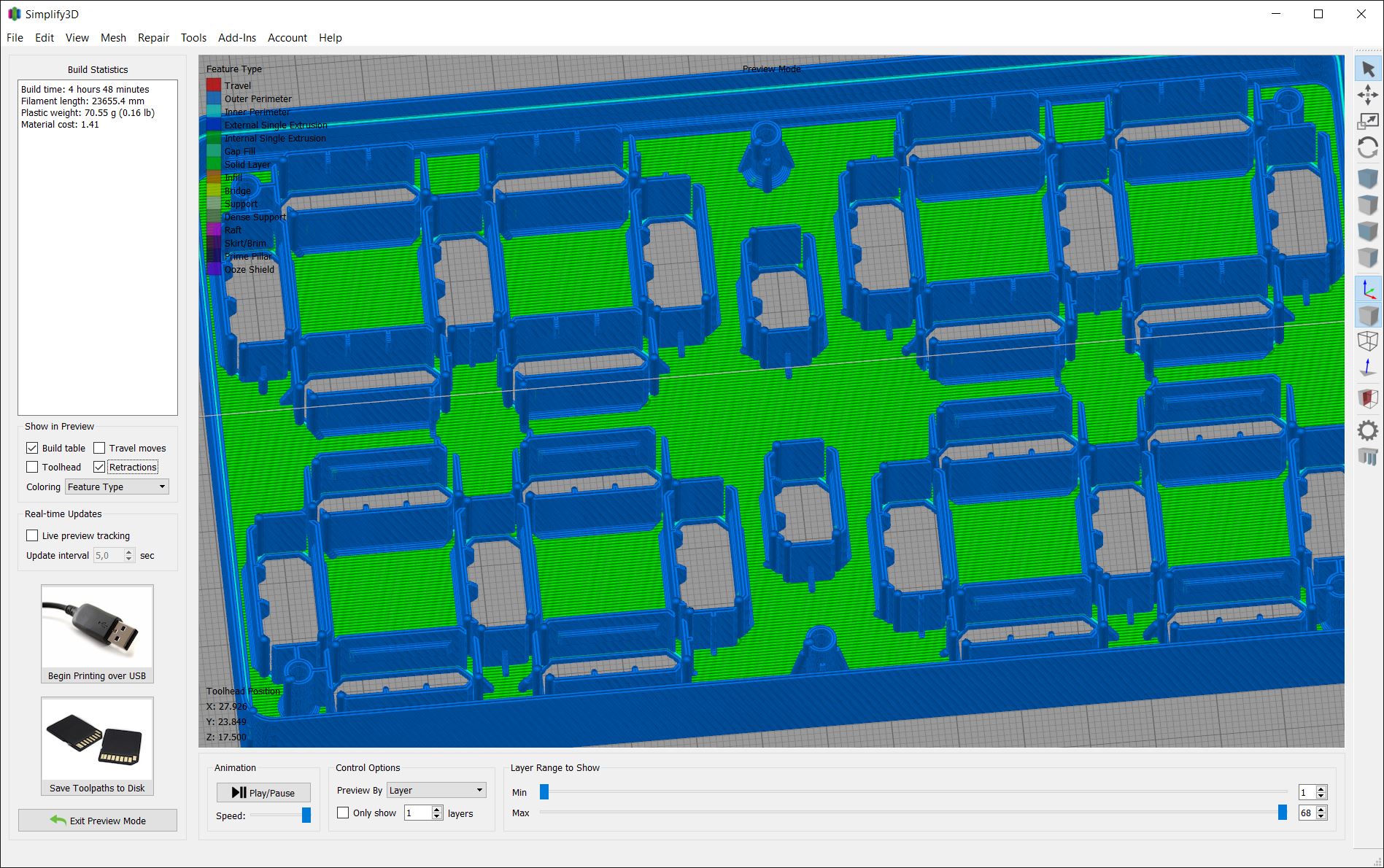Click the Ooze Shield legend label
Image resolution: width=1384 pixels, height=868 pixels.
tap(250, 269)
